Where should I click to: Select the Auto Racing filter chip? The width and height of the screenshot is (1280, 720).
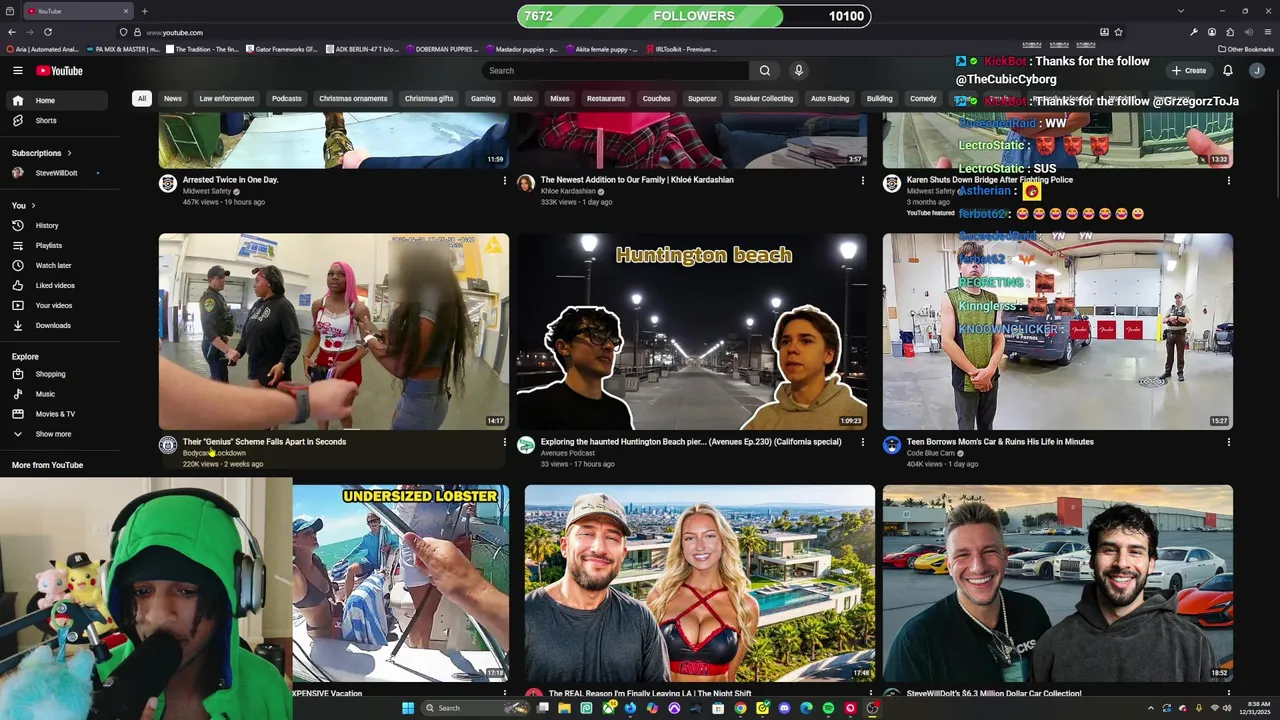pos(830,99)
